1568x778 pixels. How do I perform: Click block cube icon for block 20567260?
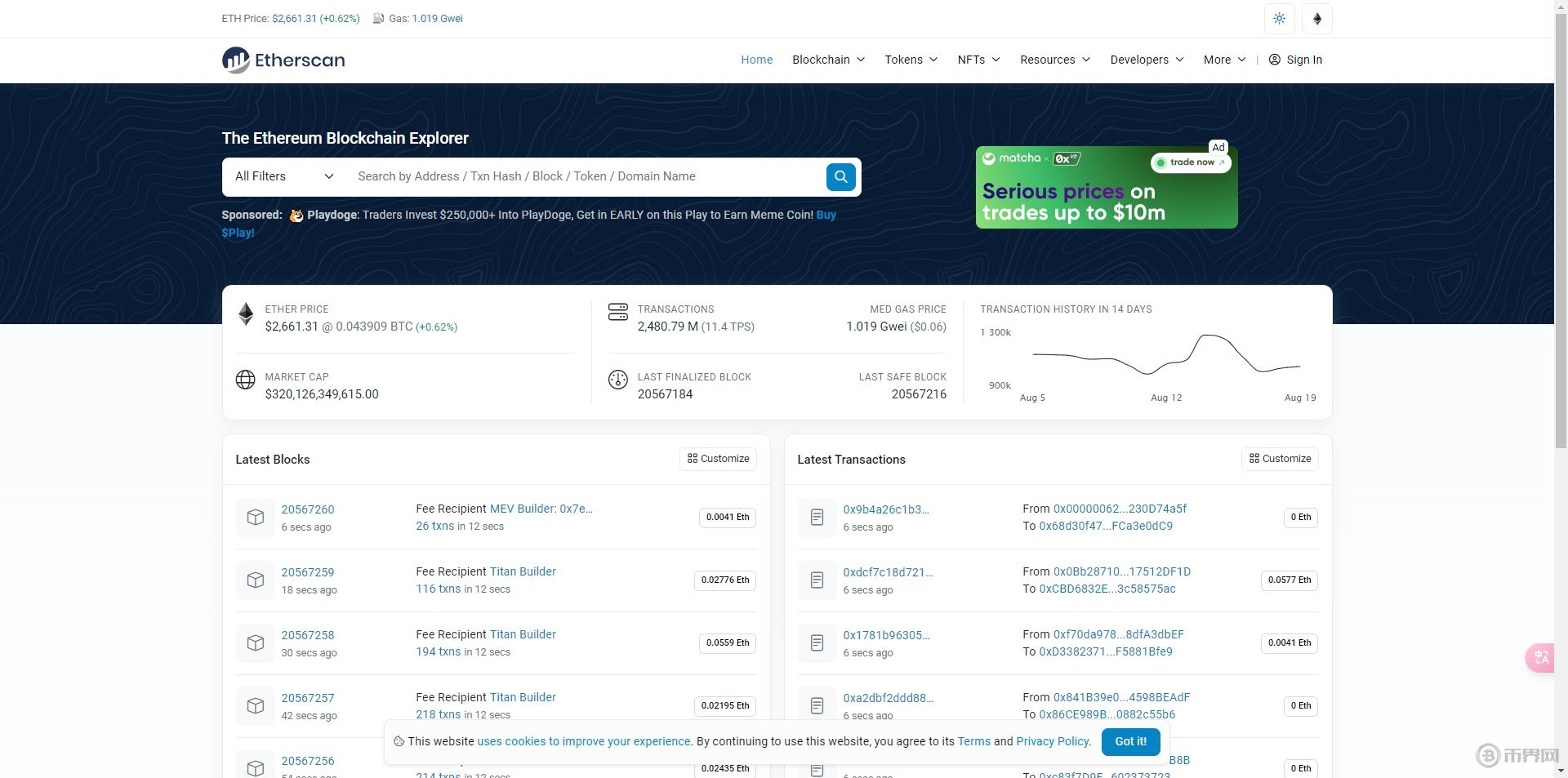(x=256, y=518)
